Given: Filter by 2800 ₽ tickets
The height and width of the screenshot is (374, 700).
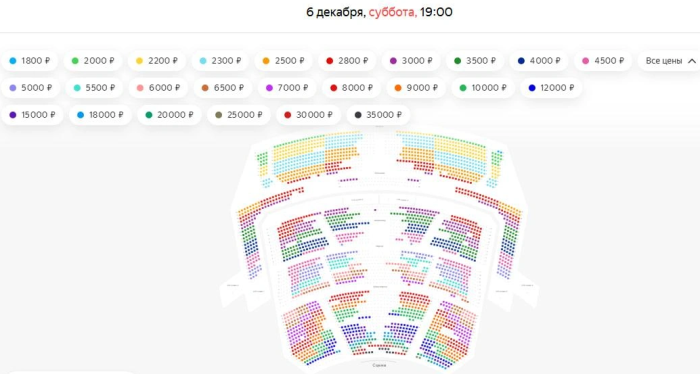Looking at the screenshot, I should [347, 61].
